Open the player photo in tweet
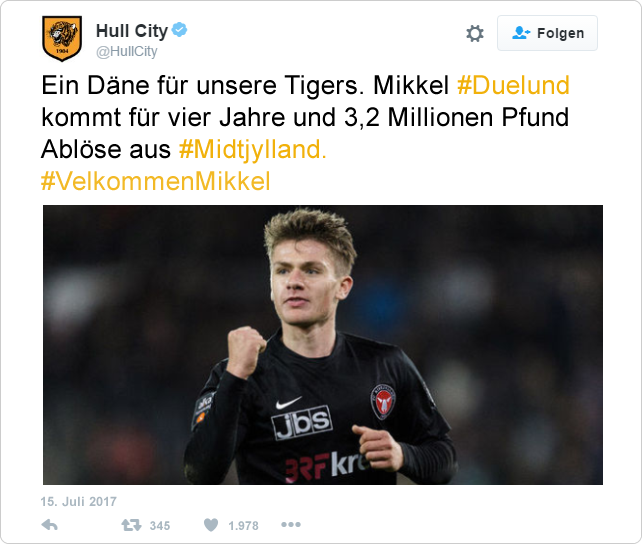The image size is (642, 544). click(323, 345)
